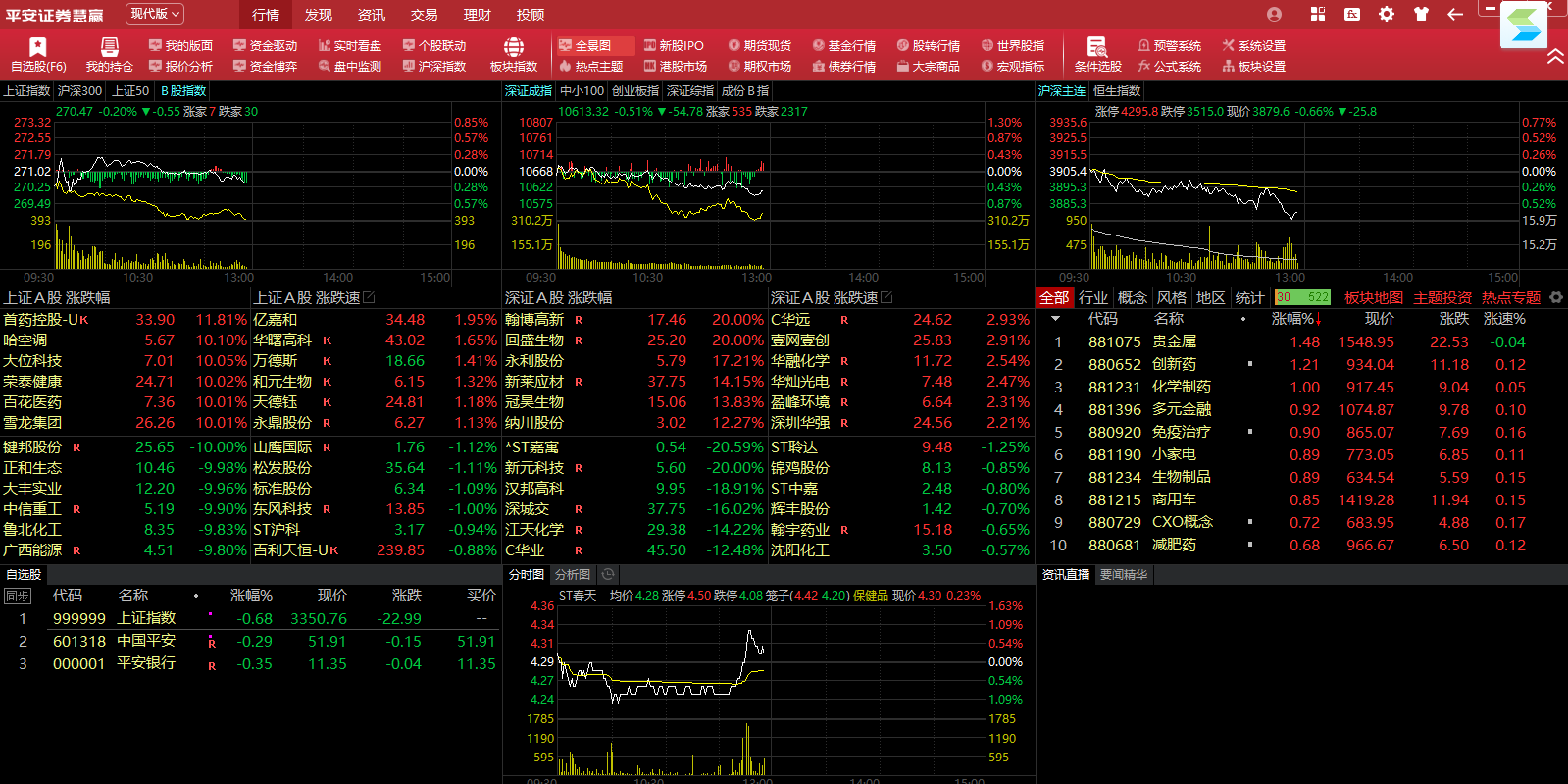The height and width of the screenshot is (784, 1568).
Task: Toggle sort on 涨幅% column in sector list
Action: pyautogui.click(x=1296, y=319)
